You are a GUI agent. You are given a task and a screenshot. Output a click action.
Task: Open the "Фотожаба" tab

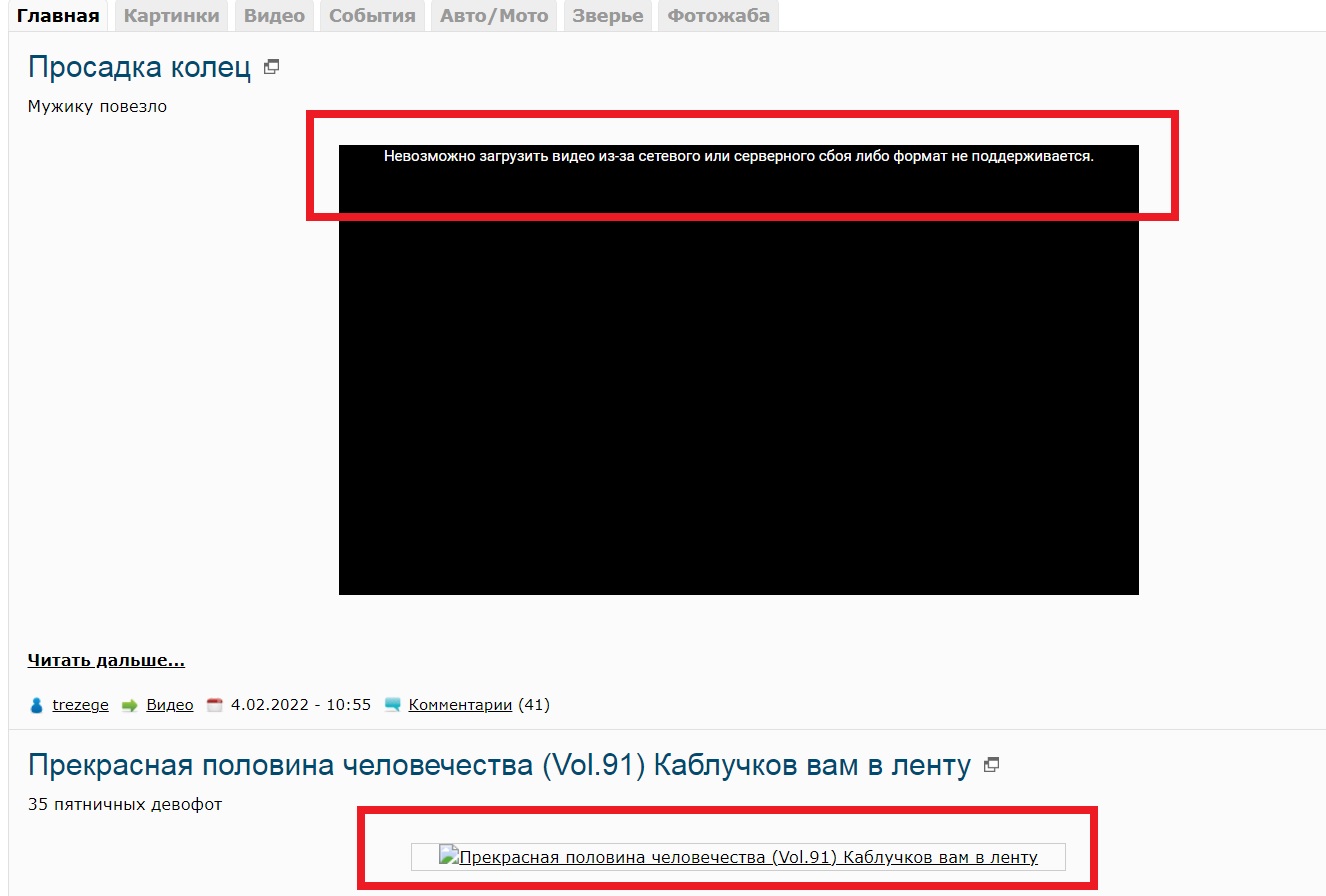point(718,16)
